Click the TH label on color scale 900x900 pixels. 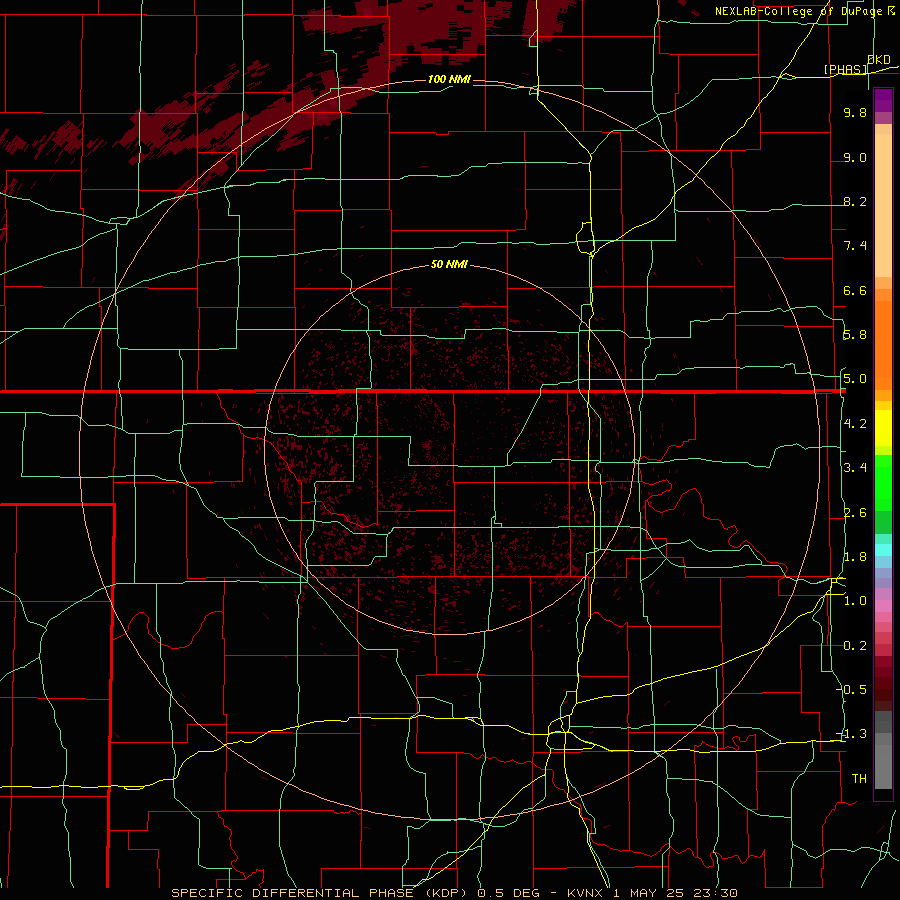pyautogui.click(x=859, y=778)
